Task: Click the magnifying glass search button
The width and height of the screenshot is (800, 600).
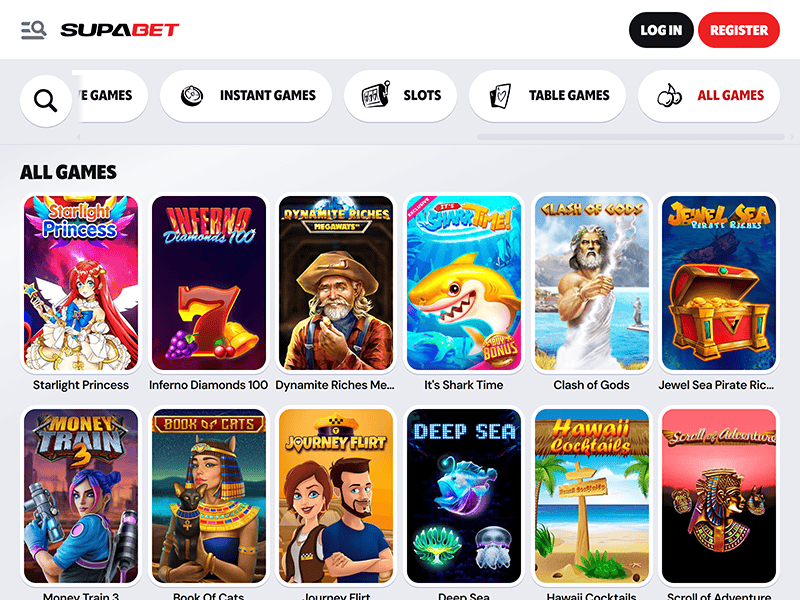Action: click(46, 101)
